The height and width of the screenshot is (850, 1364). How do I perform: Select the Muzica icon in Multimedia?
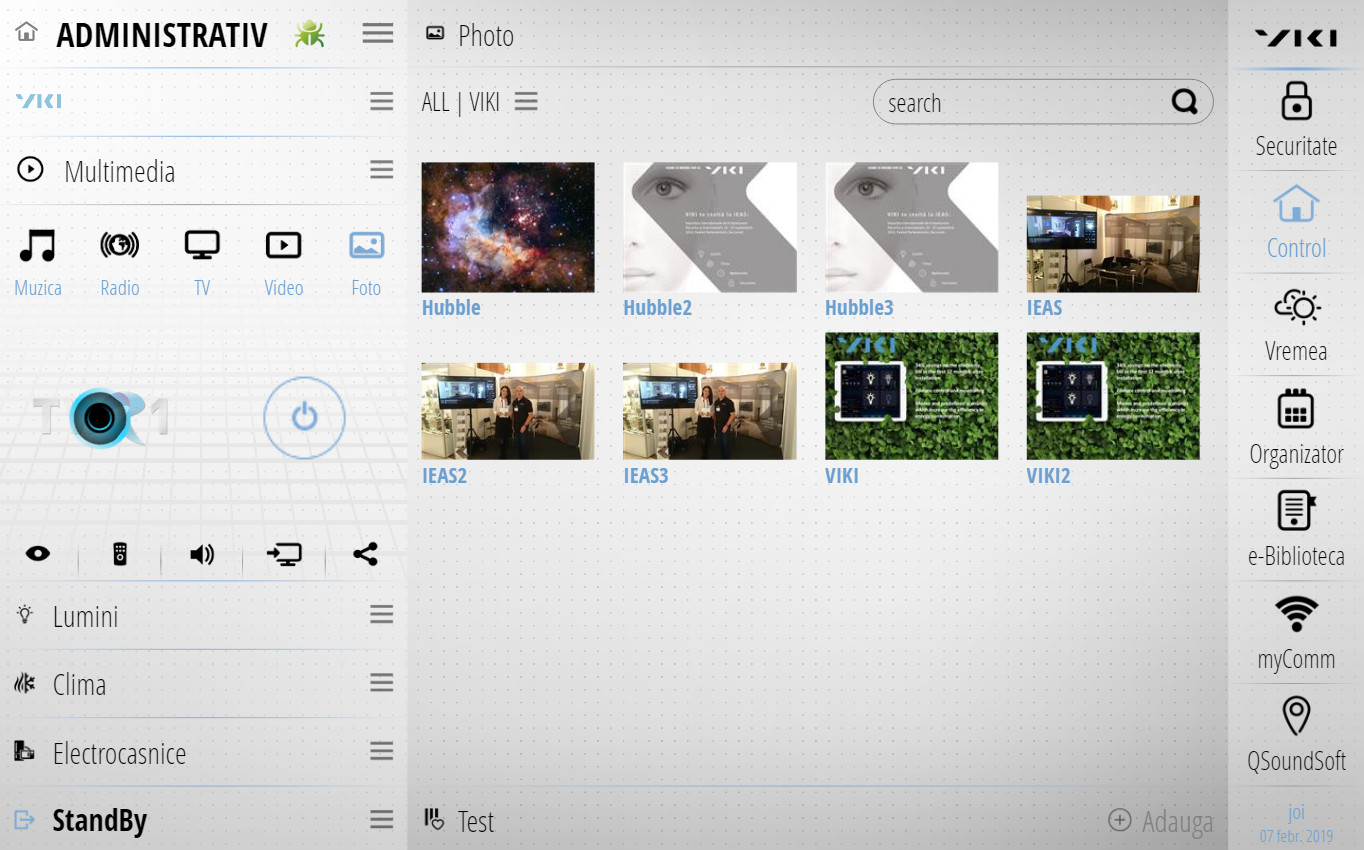click(x=37, y=244)
